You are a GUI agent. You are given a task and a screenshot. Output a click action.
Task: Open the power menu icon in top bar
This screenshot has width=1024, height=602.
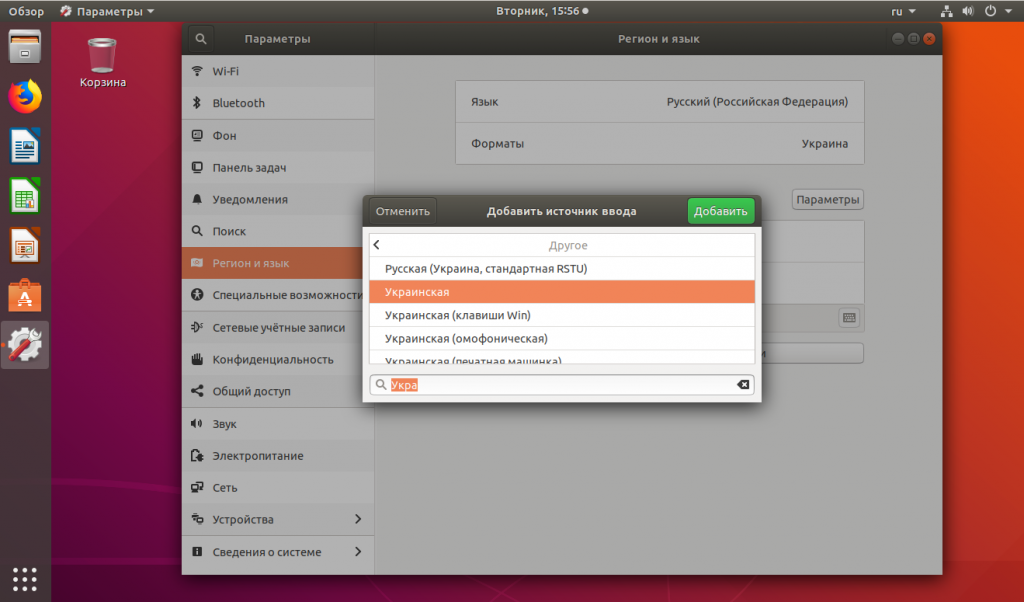point(991,11)
